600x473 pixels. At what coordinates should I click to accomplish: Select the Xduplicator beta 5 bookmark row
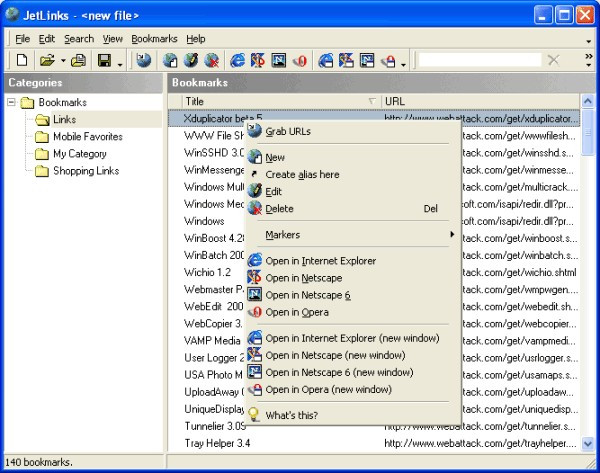(374, 119)
